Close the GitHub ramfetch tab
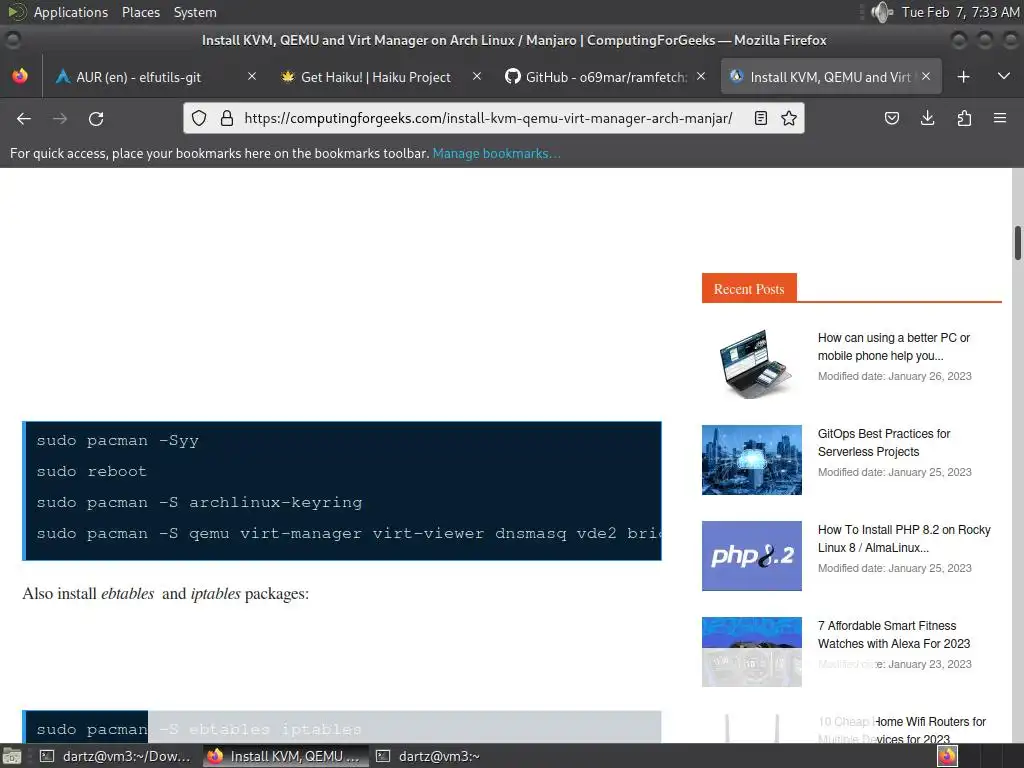The image size is (1024, 768). point(701,76)
